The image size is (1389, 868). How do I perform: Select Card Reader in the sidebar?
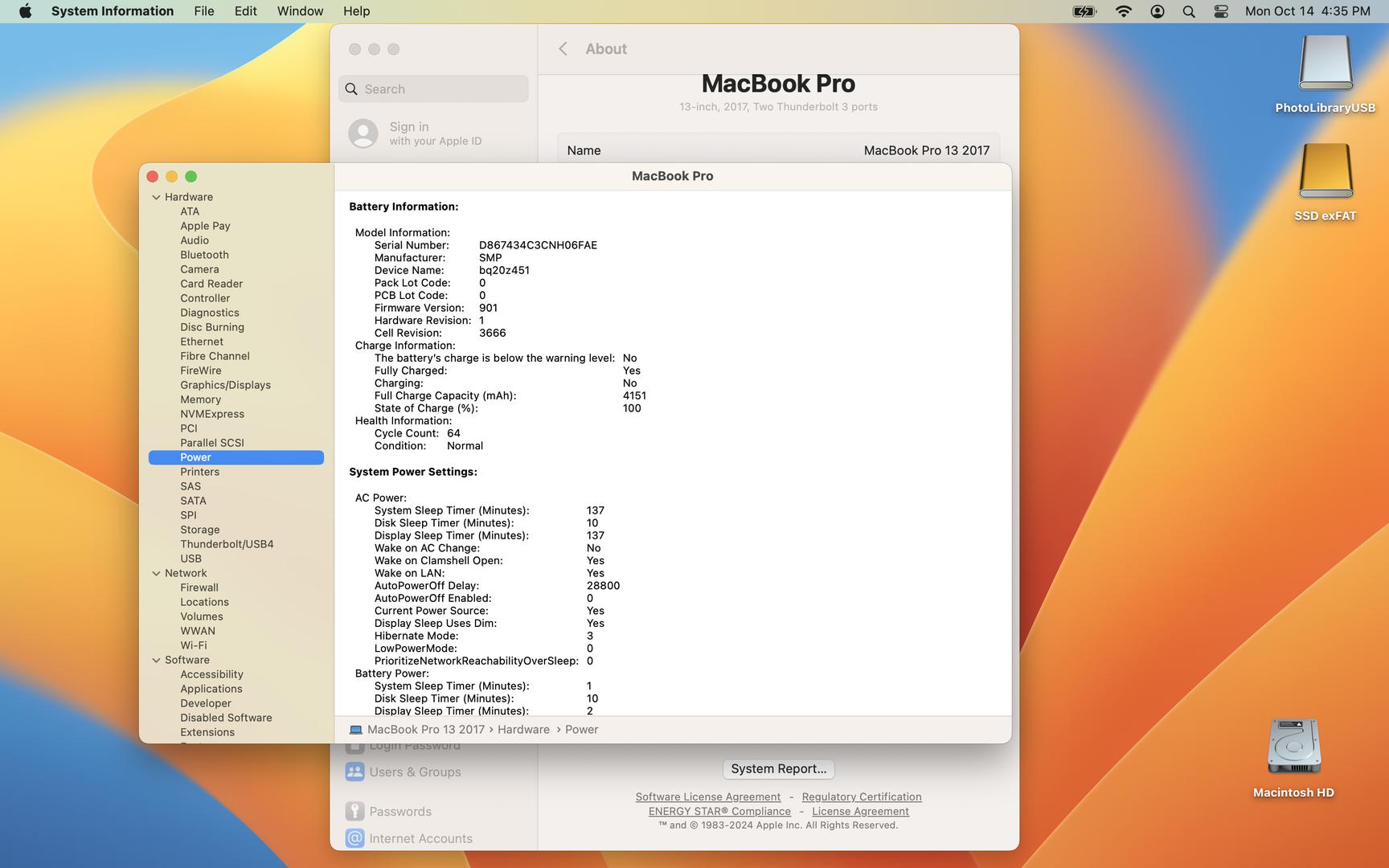211,284
